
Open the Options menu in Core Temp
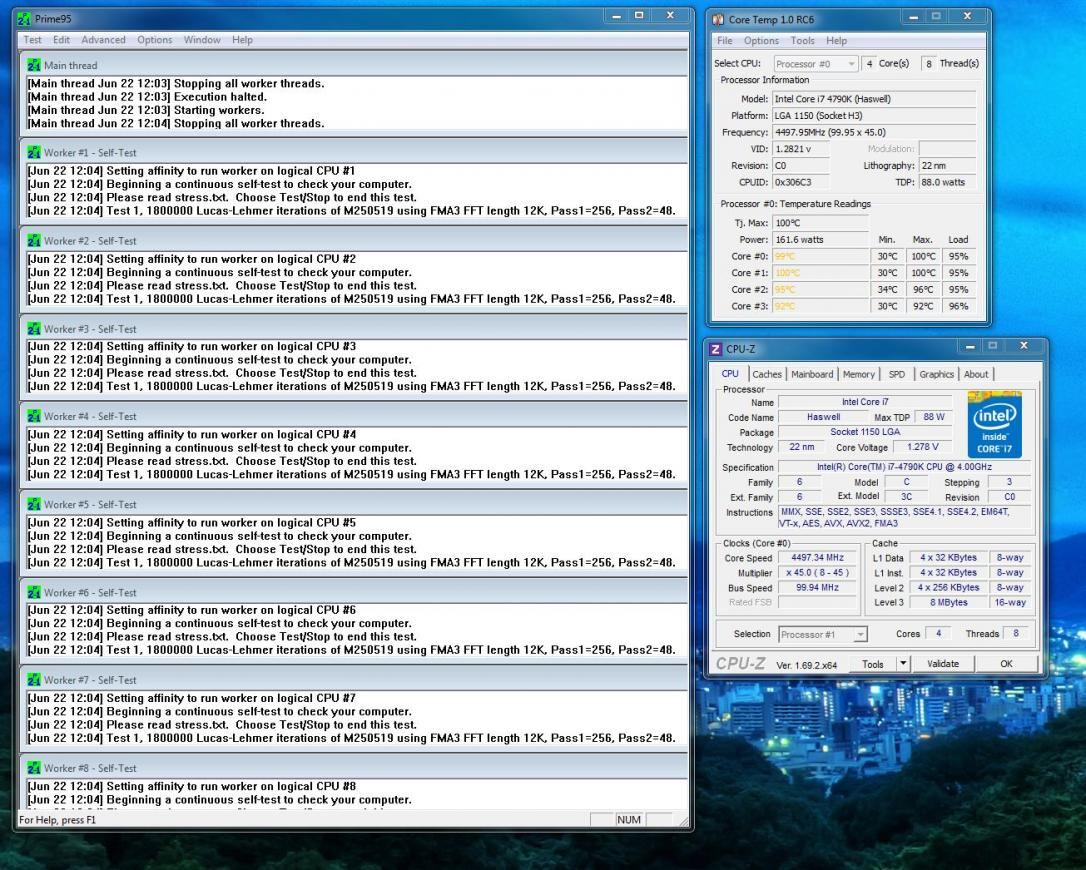(761, 41)
